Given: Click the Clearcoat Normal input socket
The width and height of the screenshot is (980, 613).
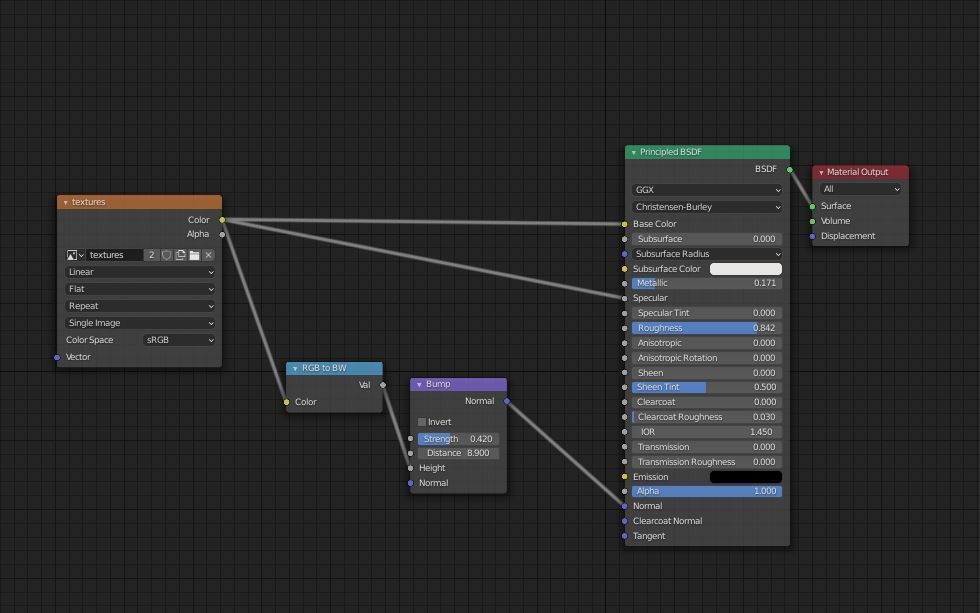Looking at the screenshot, I should (x=624, y=521).
